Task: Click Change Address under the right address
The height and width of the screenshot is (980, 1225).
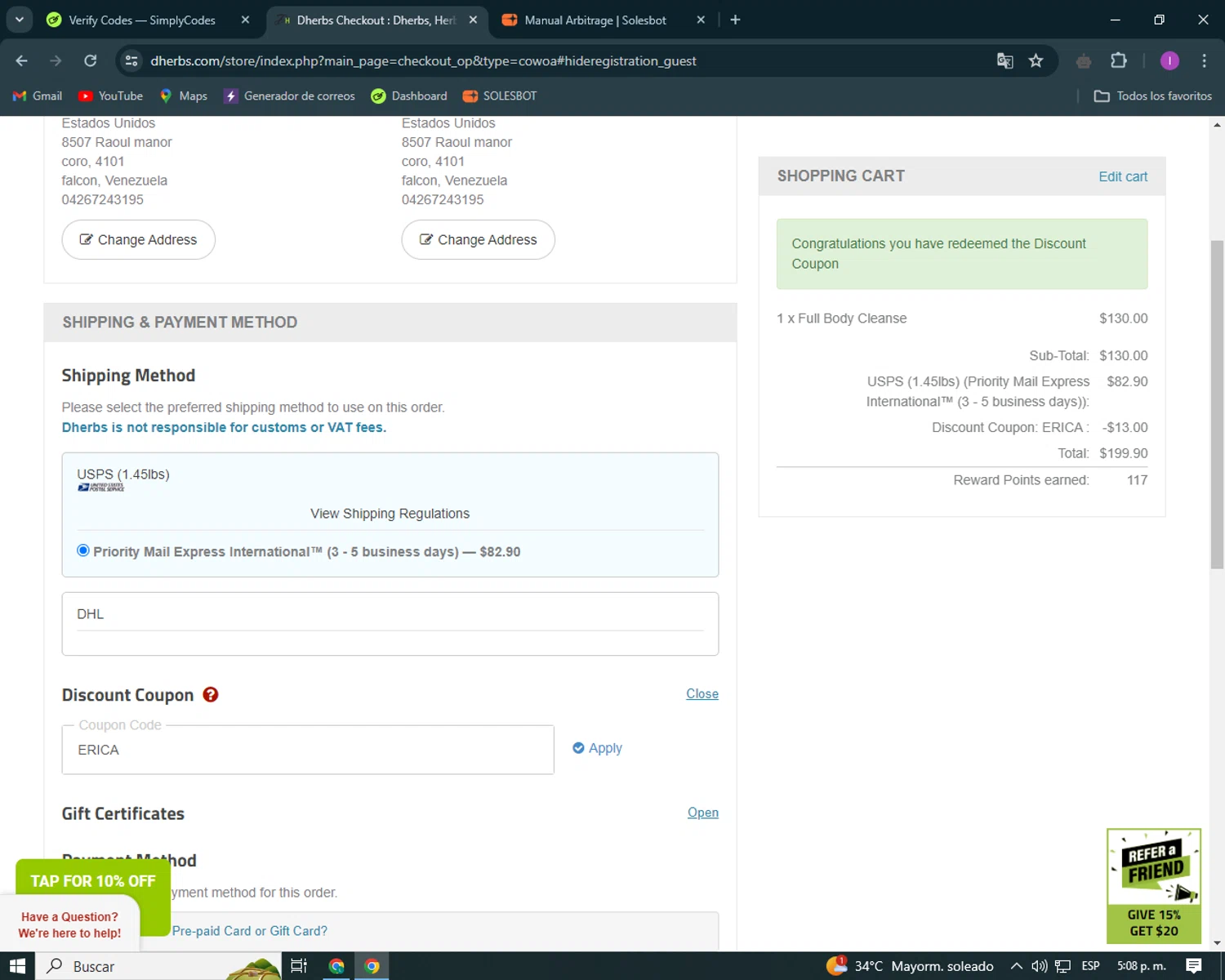Action: tap(479, 239)
